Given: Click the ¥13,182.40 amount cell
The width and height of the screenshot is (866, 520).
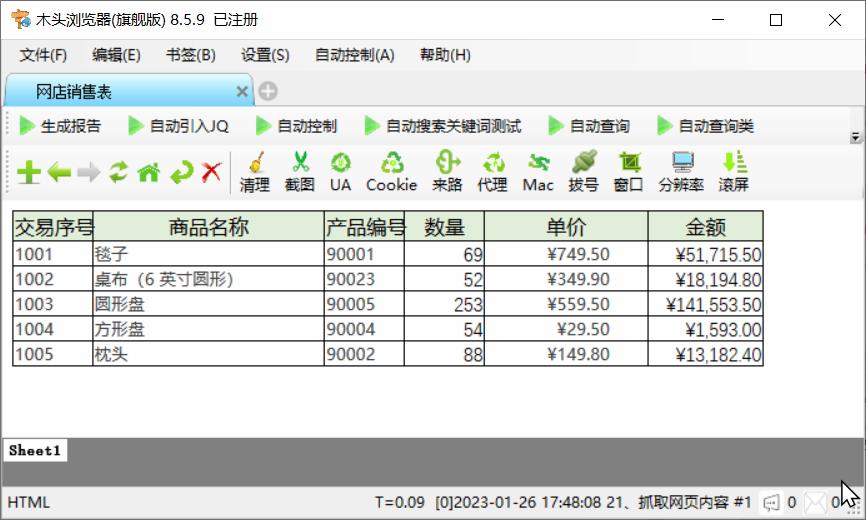Looking at the screenshot, I should pos(705,354).
